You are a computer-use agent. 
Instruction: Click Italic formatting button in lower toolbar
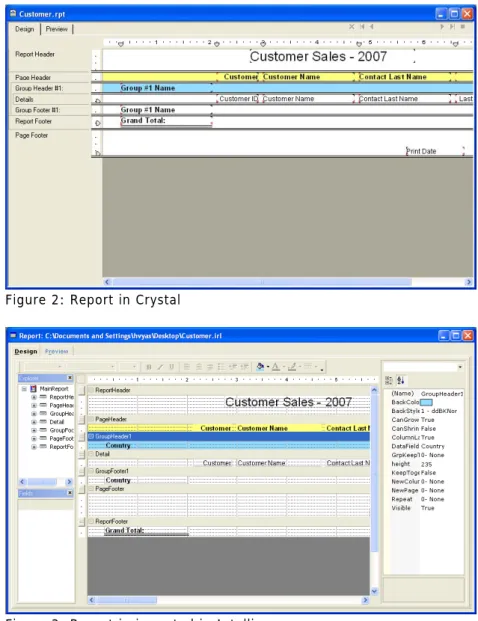(x=160, y=367)
